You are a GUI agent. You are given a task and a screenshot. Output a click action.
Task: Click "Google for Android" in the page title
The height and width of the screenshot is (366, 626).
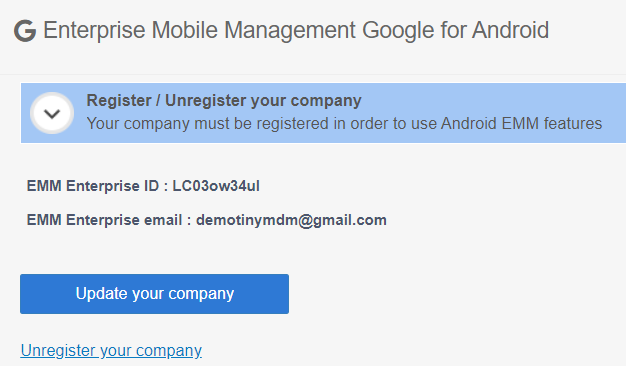[456, 30]
